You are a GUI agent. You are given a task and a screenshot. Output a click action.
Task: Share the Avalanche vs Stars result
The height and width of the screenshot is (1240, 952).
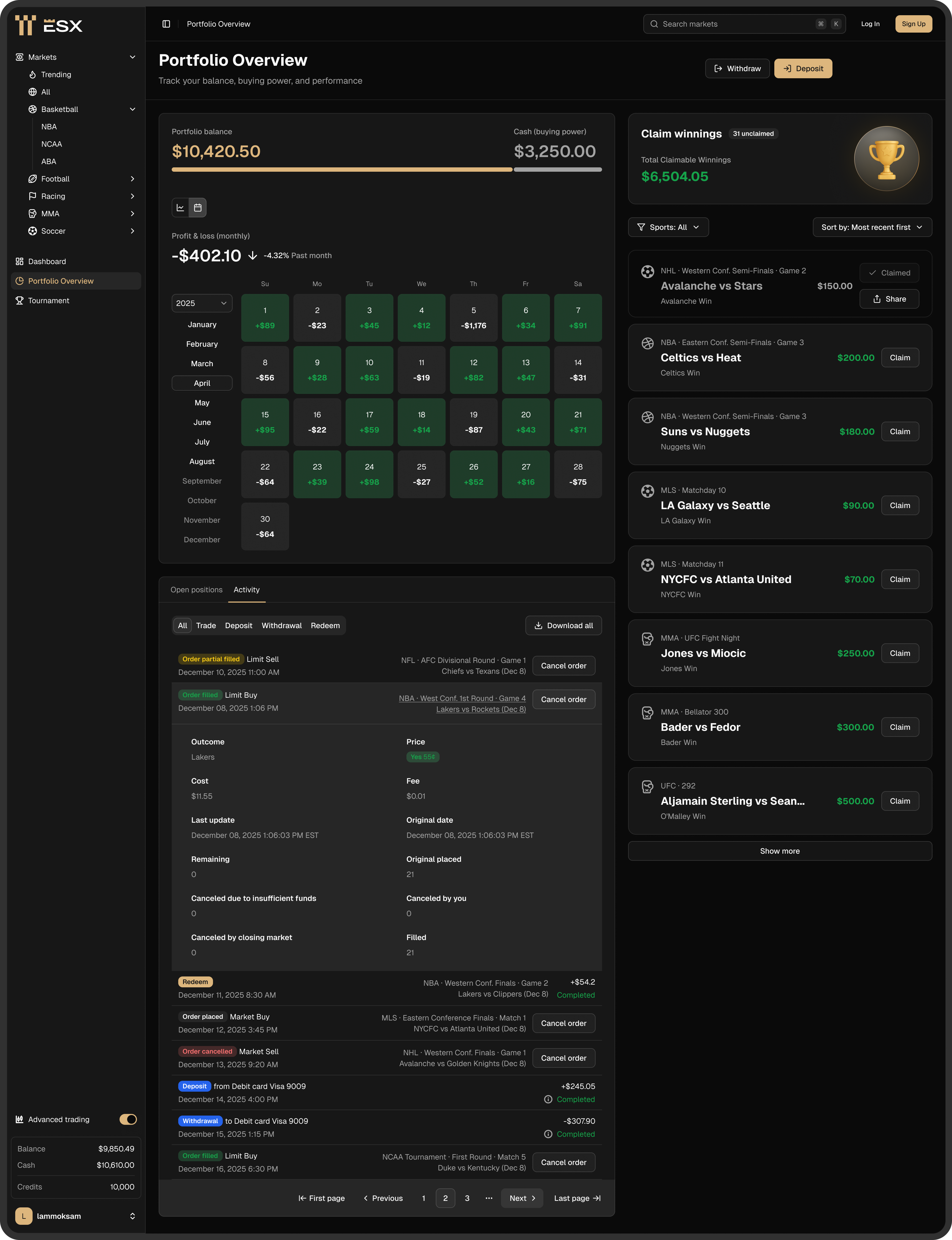[889, 299]
